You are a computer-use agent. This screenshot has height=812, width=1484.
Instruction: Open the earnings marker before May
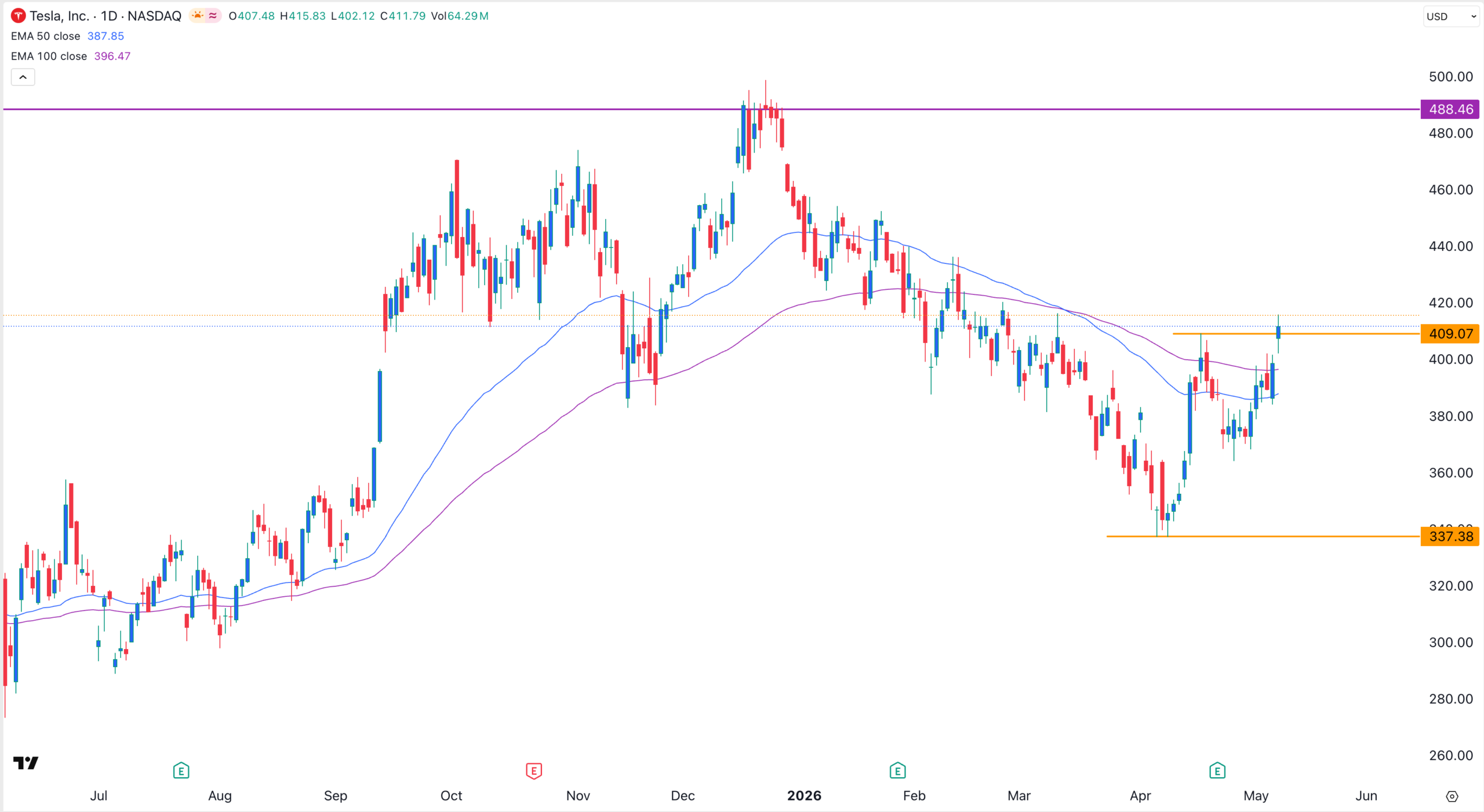[x=1217, y=770]
